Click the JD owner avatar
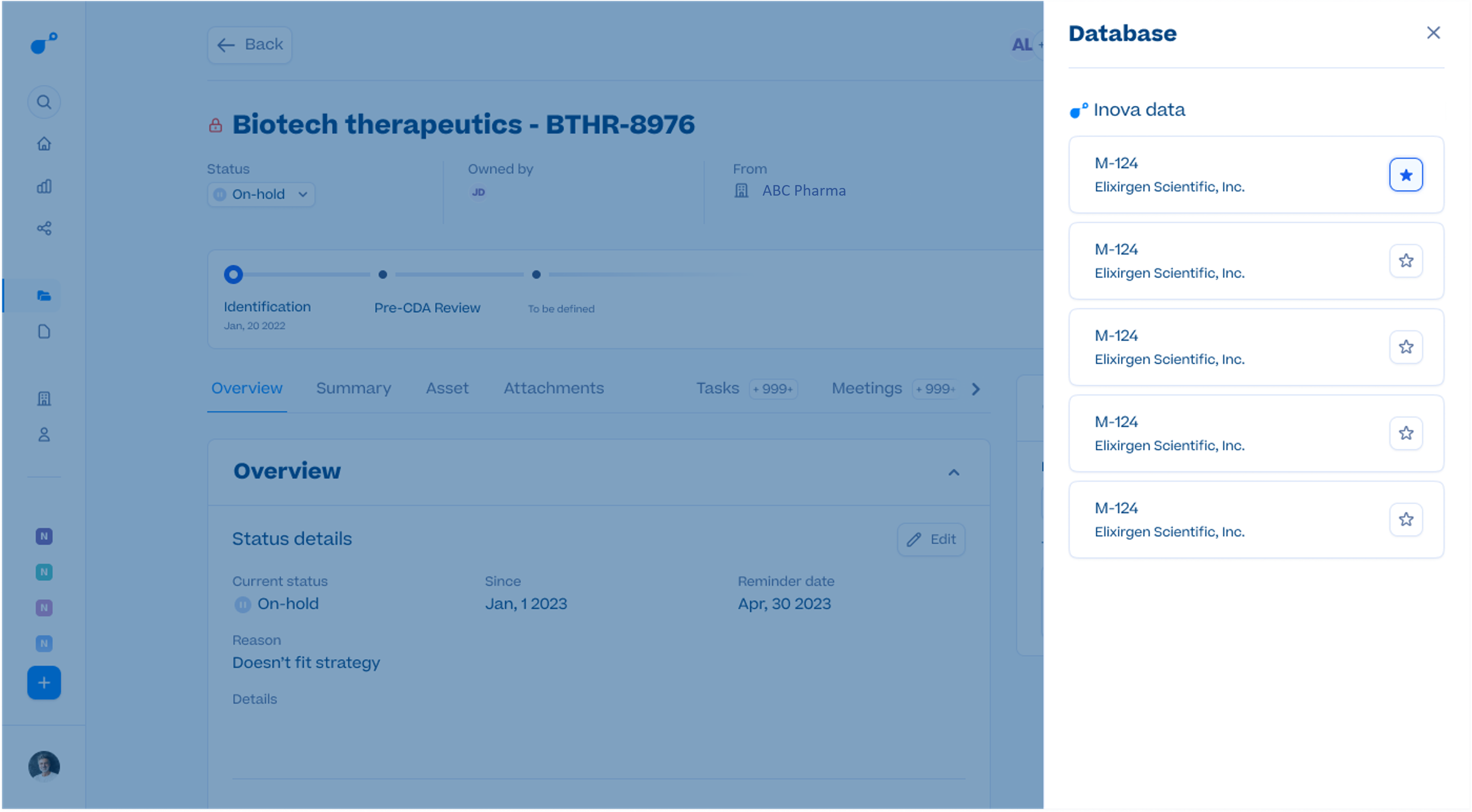 click(478, 193)
